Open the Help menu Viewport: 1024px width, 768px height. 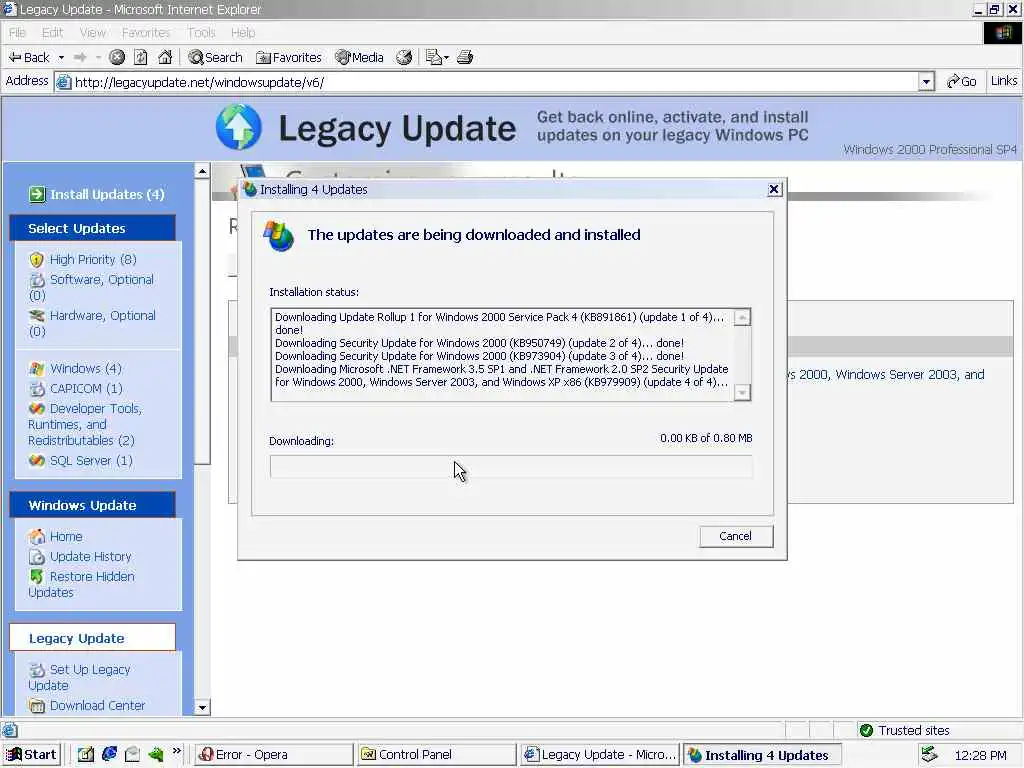[243, 33]
